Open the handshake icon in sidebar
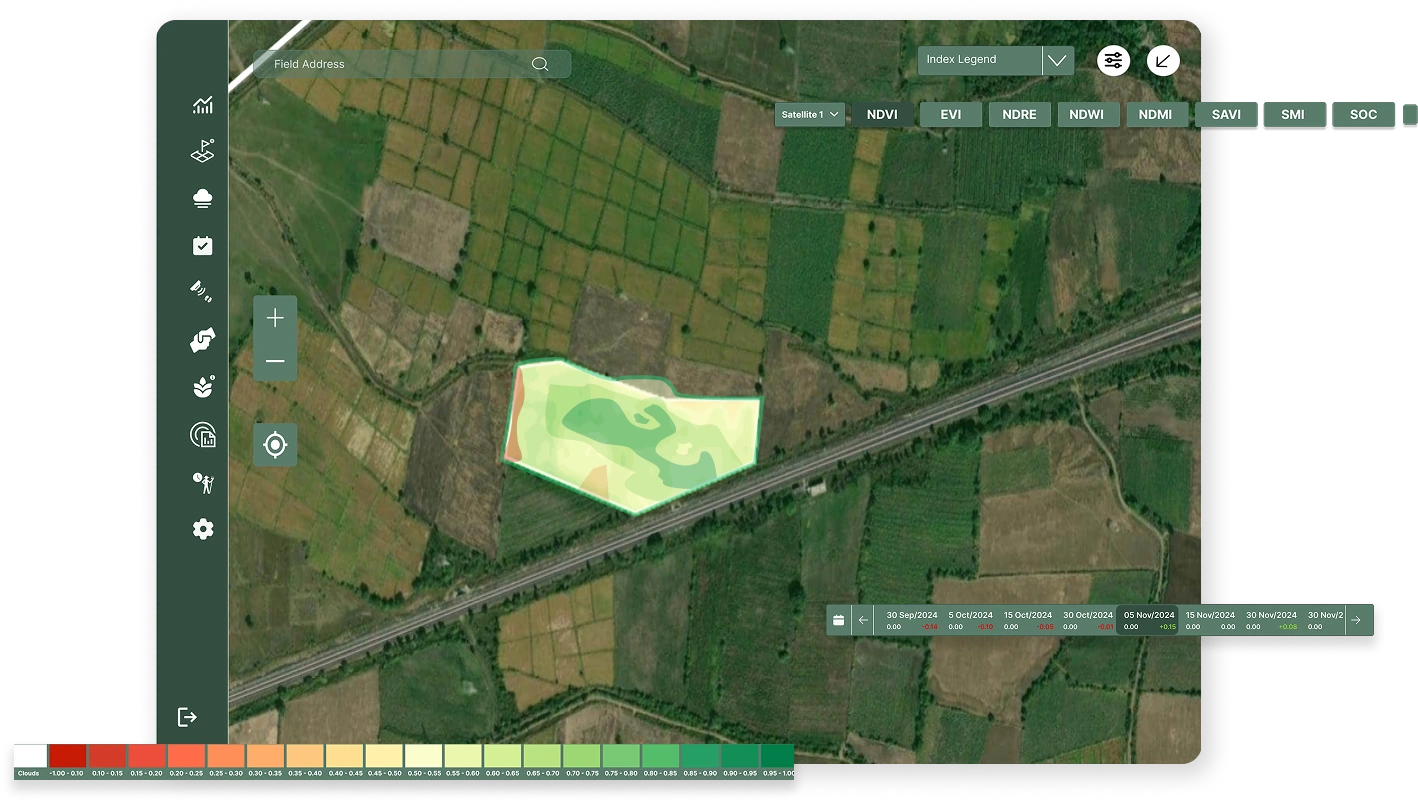Image resolution: width=1418 pixels, height=802 pixels. point(203,340)
